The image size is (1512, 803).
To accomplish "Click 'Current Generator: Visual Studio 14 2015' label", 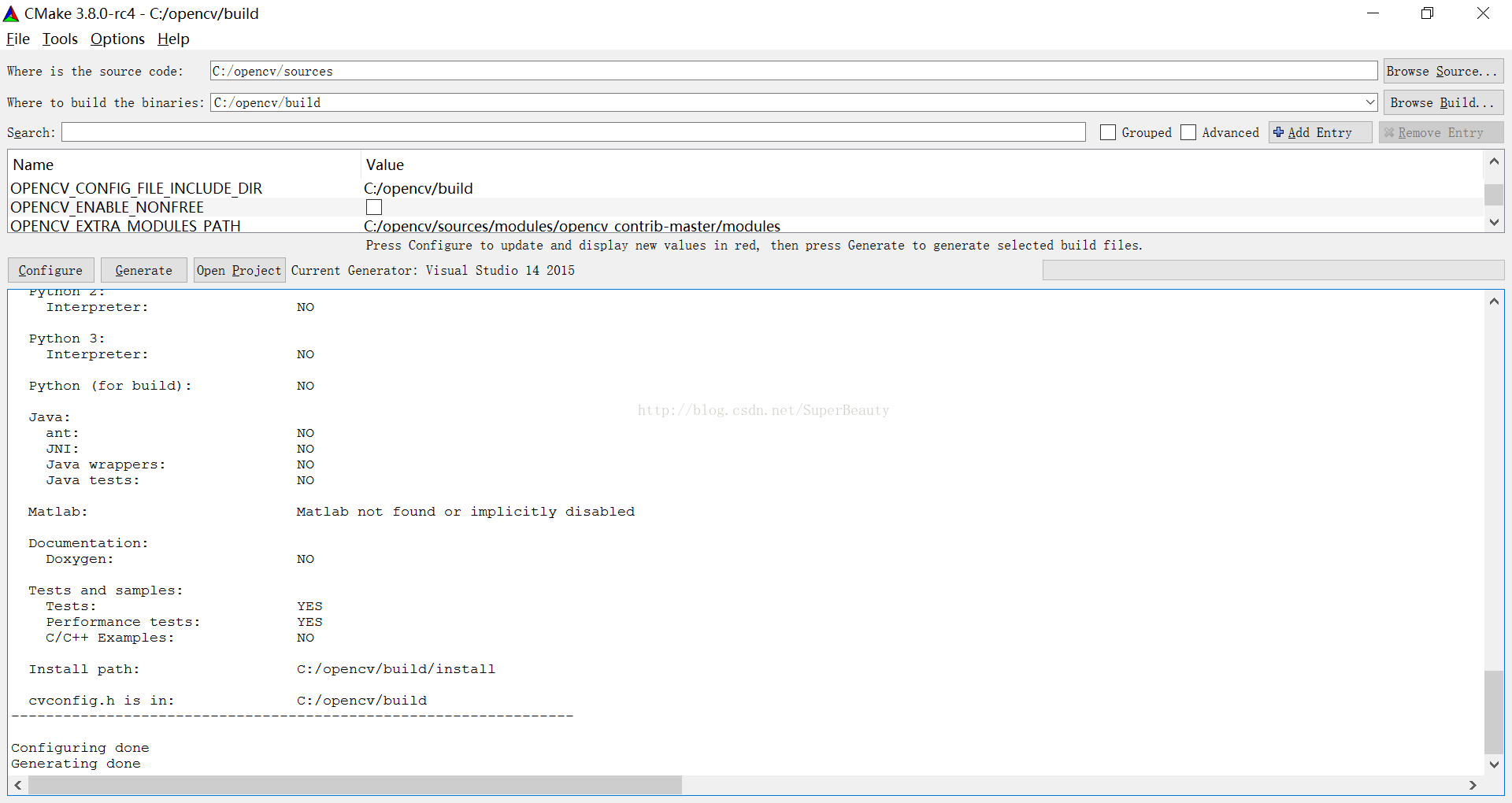I will 433,270.
